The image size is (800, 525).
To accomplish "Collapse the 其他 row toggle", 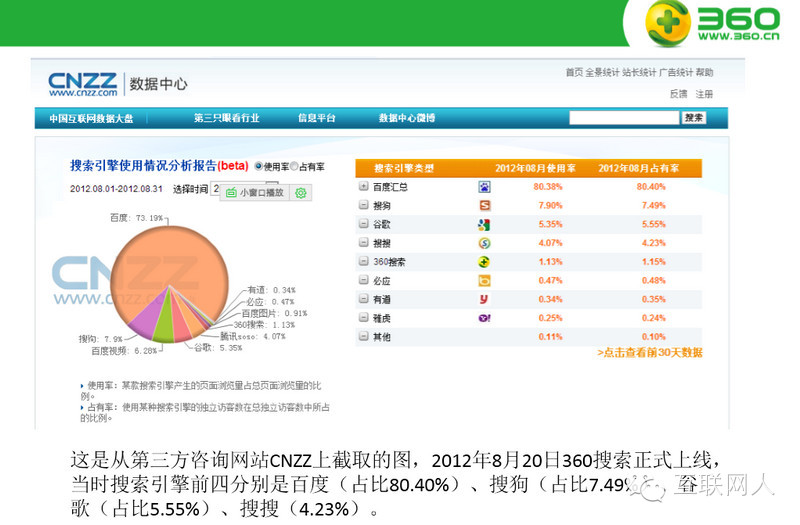I will tap(363, 336).
